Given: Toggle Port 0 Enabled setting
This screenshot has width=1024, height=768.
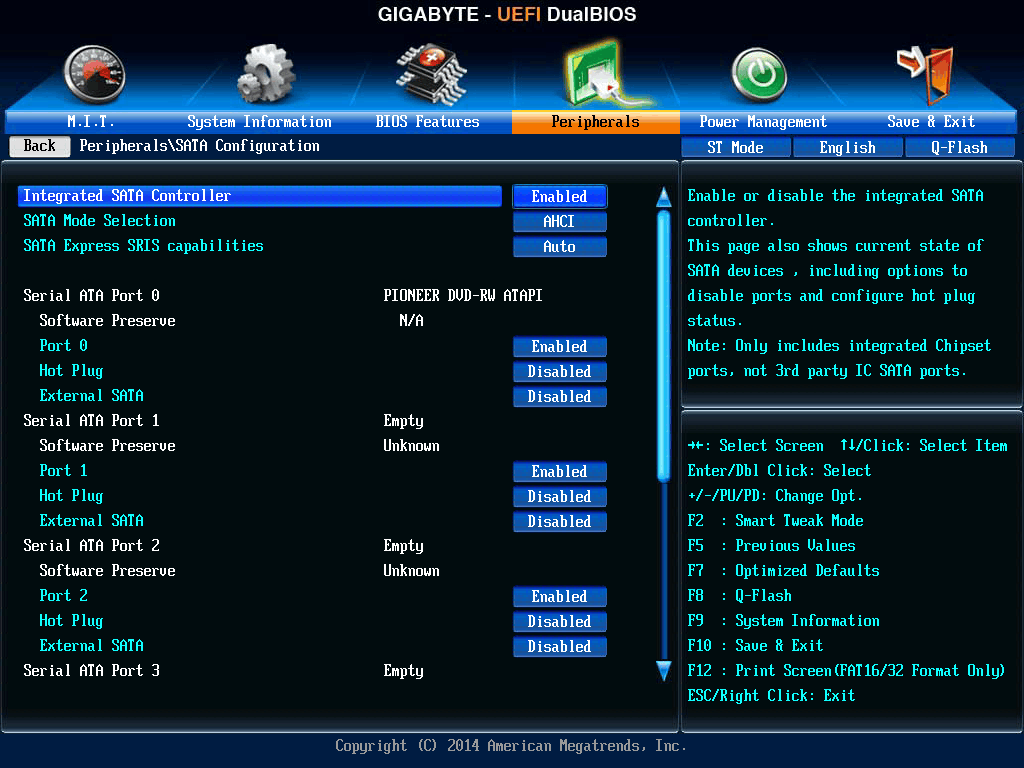Looking at the screenshot, I should tap(560, 347).
